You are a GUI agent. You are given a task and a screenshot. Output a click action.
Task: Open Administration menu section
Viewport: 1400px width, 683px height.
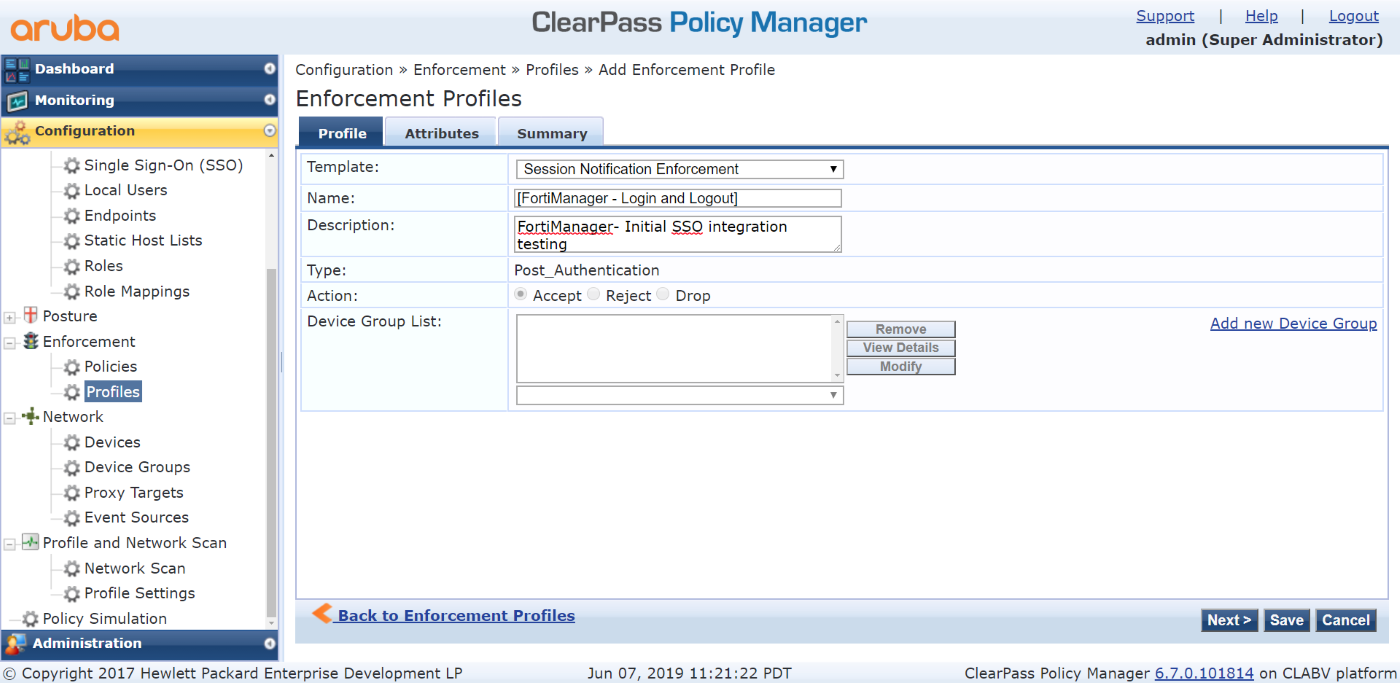[140, 644]
